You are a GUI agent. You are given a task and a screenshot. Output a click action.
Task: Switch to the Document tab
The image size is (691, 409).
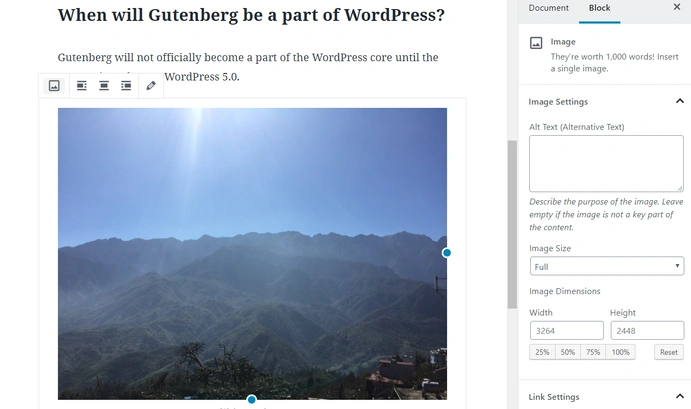coord(548,8)
